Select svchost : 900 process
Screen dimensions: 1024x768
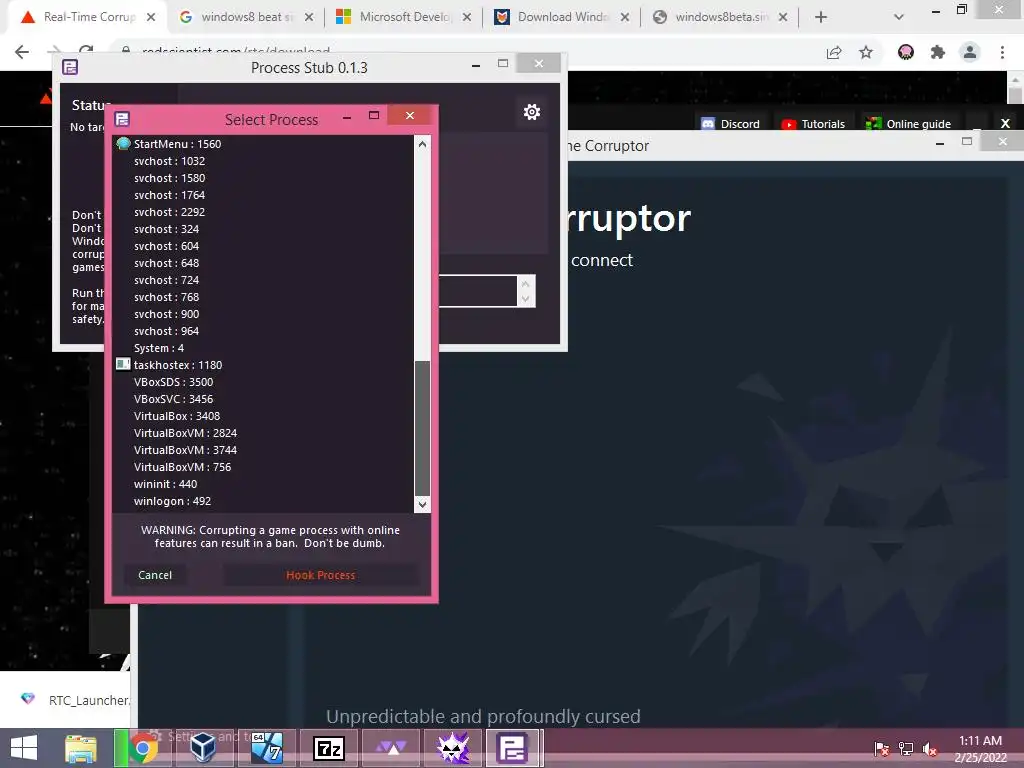[264, 313]
